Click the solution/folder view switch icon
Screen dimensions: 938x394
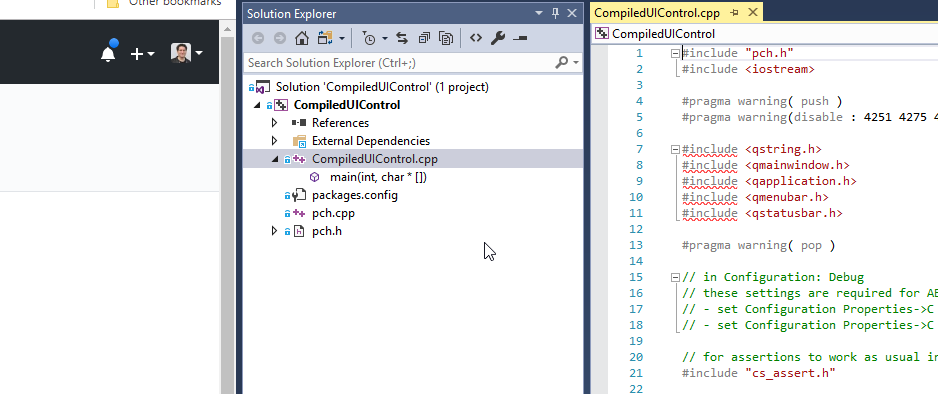click(325, 38)
